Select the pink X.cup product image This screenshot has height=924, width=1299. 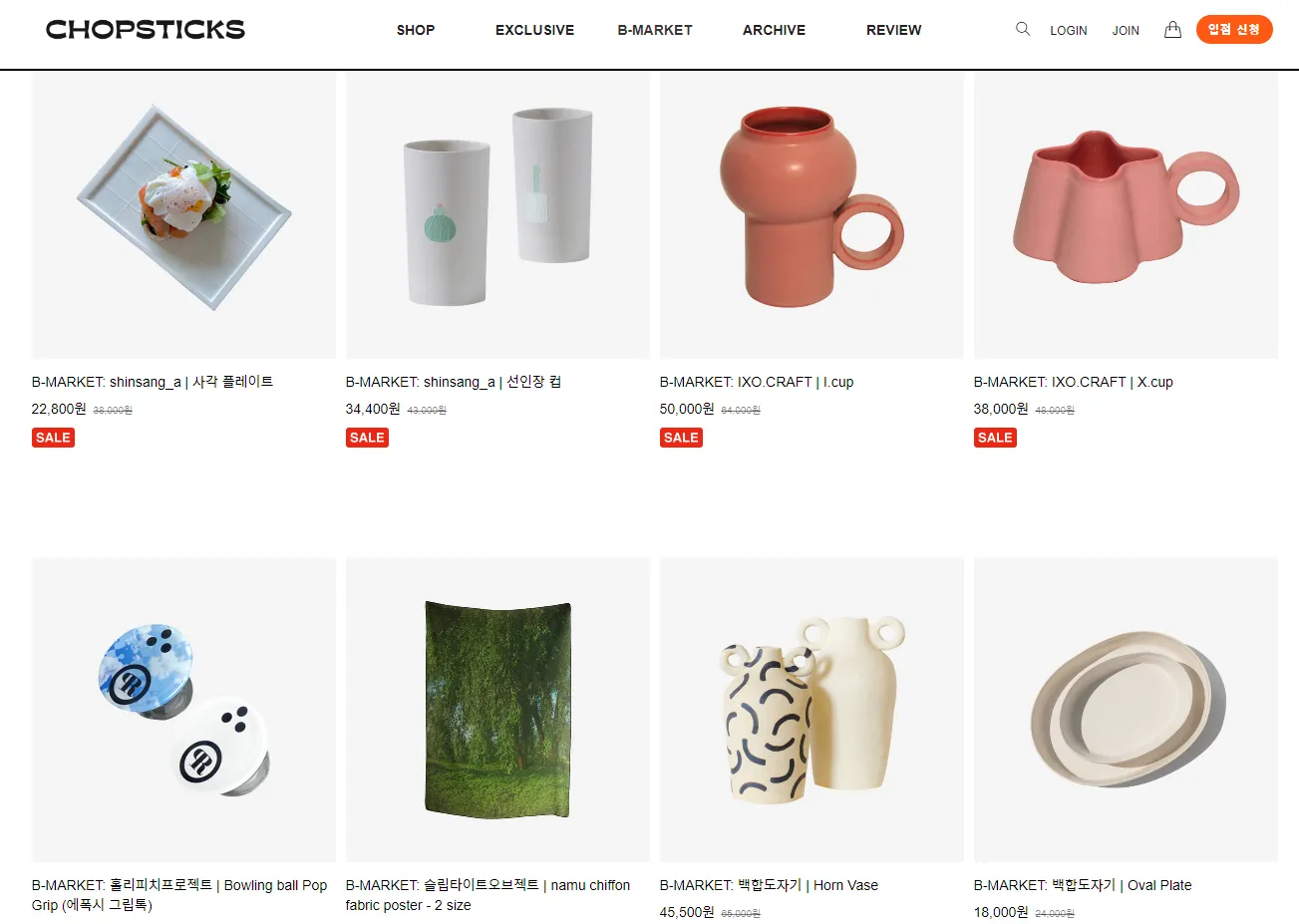(x=1126, y=213)
